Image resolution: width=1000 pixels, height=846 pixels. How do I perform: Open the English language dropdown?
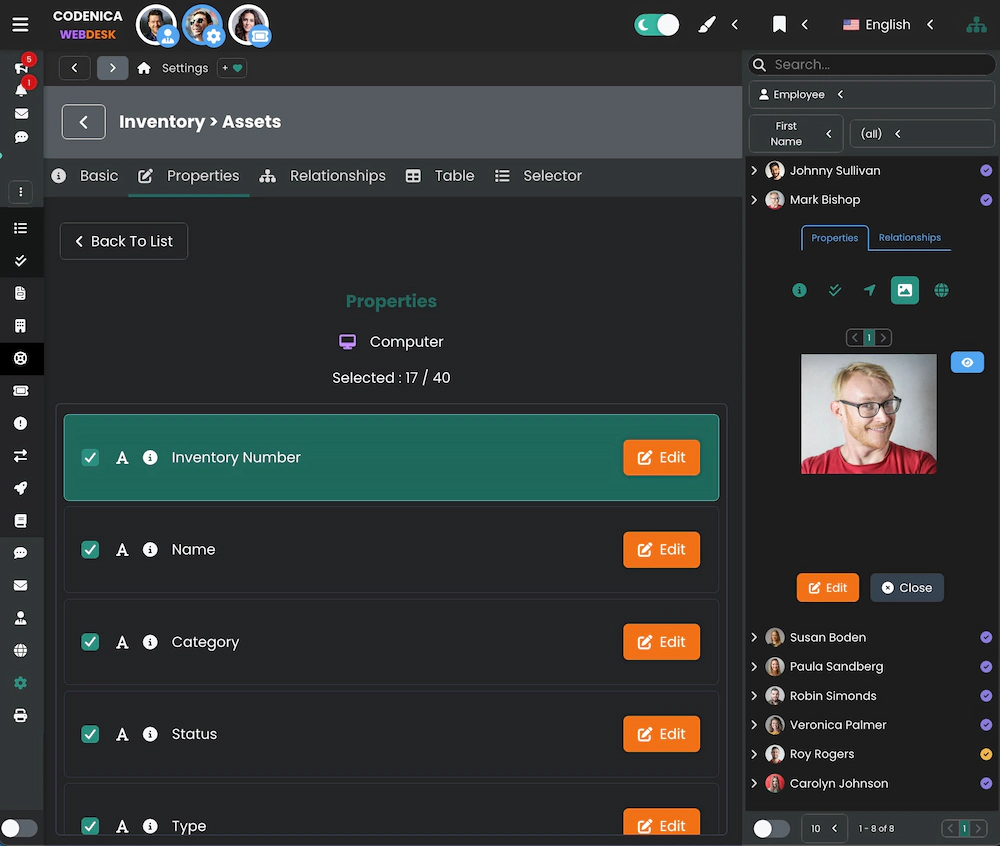click(x=888, y=24)
